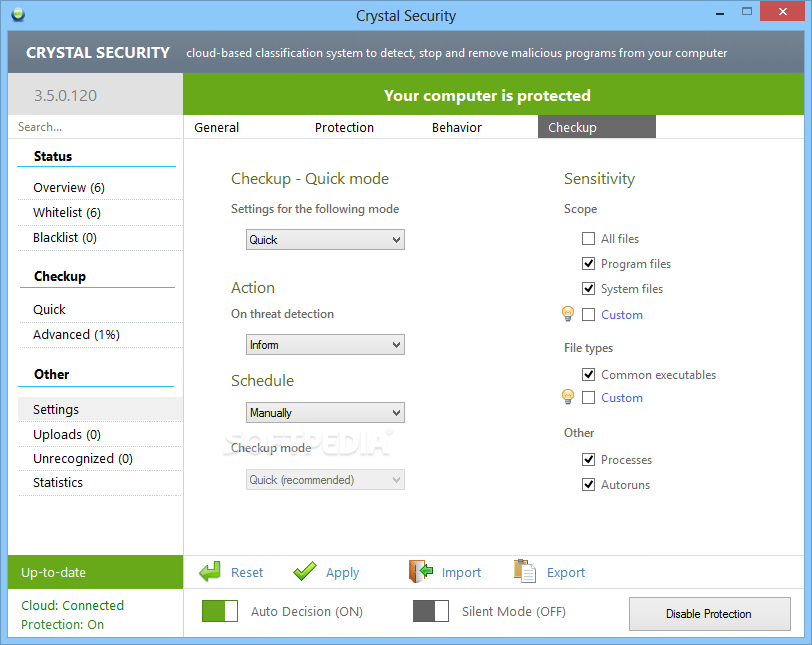Open the Checkup mode Quick (recommended) dropdown
The image size is (812, 645).
tap(325, 480)
